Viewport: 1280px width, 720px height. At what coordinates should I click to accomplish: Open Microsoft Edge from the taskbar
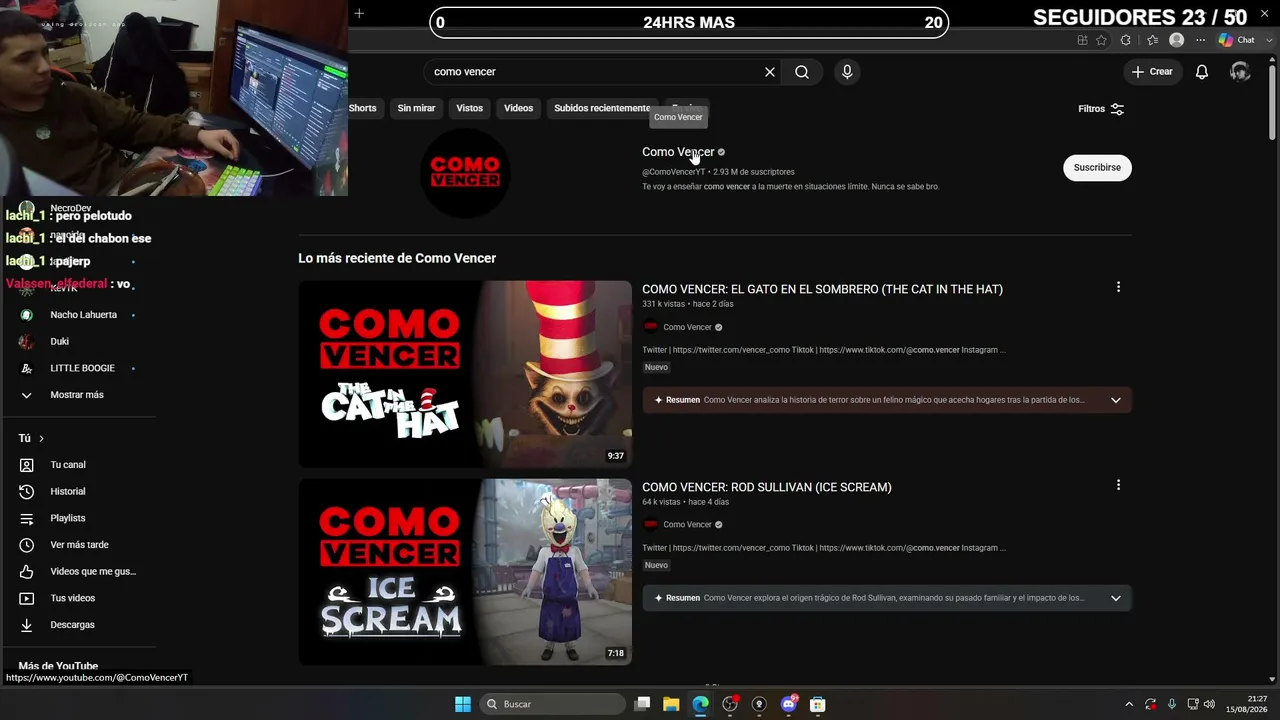(700, 704)
